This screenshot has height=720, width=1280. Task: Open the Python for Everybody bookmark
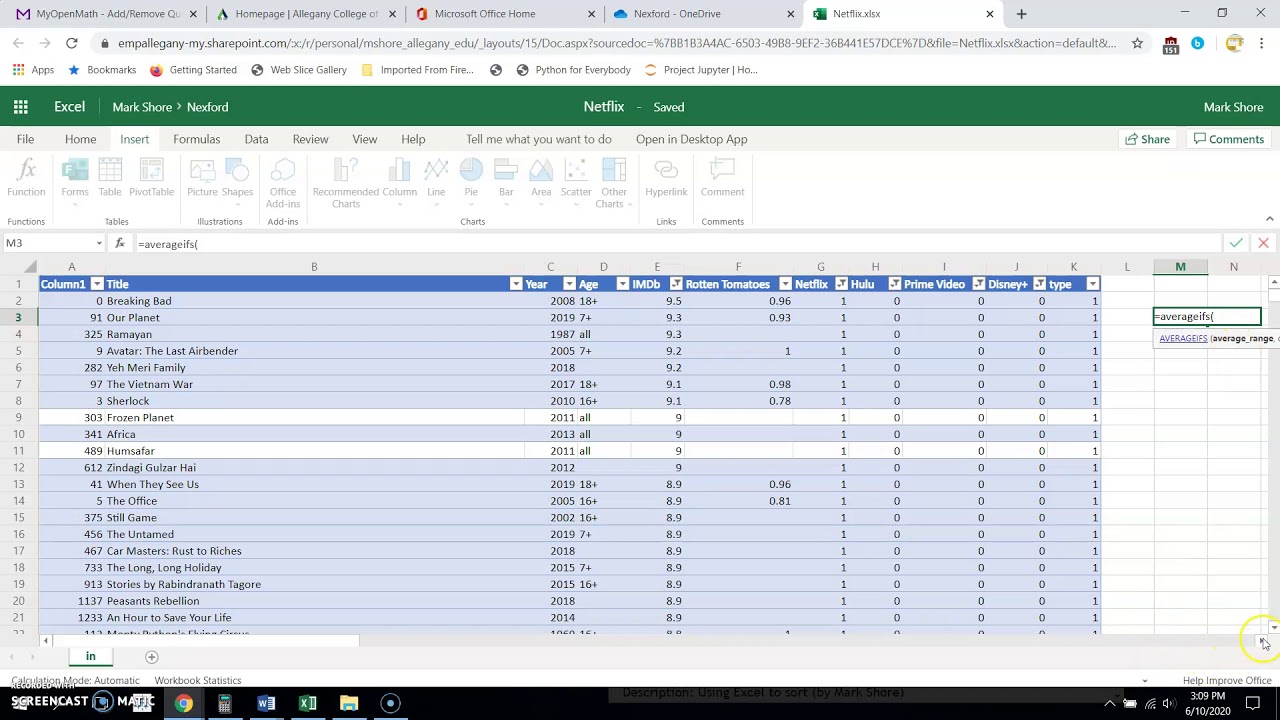click(572, 70)
